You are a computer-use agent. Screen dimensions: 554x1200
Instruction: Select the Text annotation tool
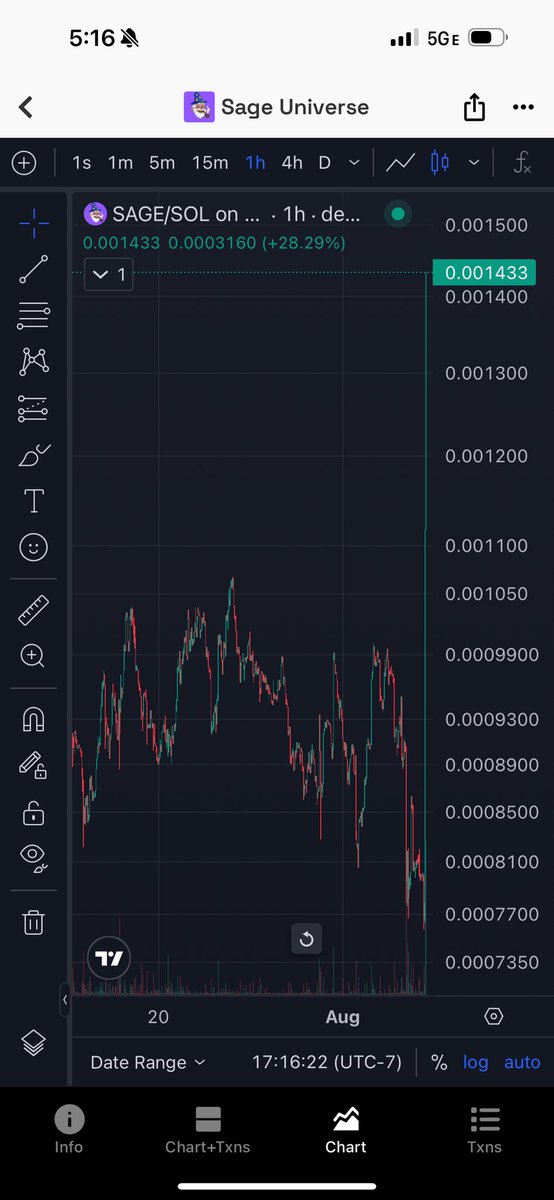34,501
